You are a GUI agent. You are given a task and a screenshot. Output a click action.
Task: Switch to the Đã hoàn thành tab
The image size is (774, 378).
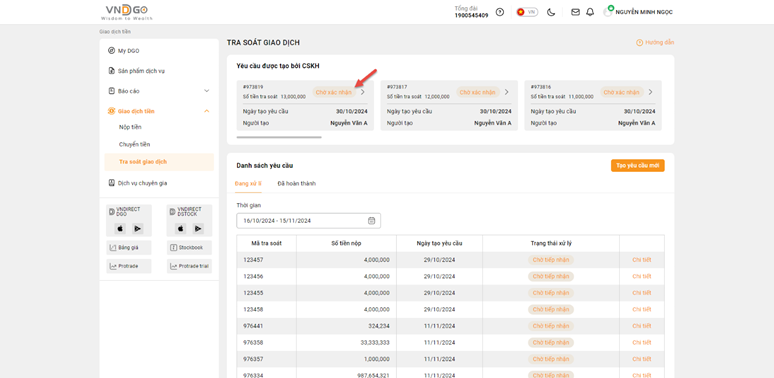(297, 184)
